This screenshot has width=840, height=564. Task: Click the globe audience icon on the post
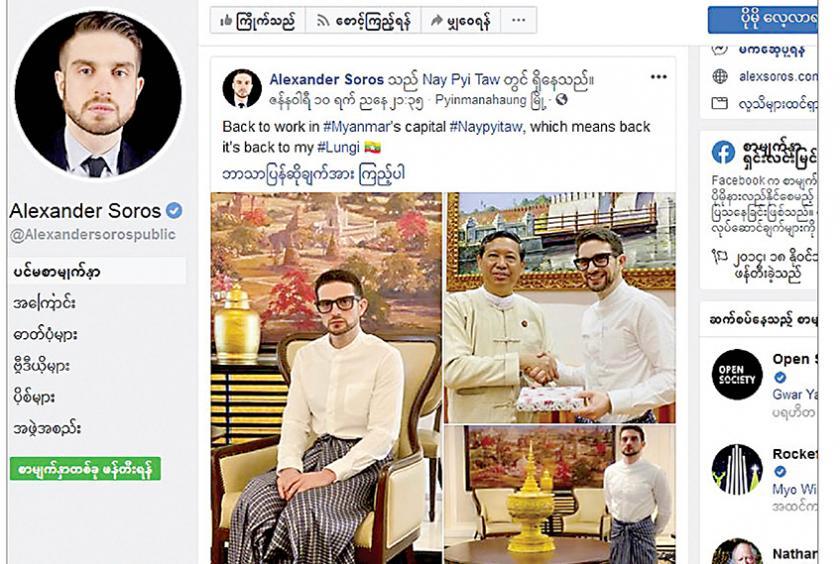[561, 100]
